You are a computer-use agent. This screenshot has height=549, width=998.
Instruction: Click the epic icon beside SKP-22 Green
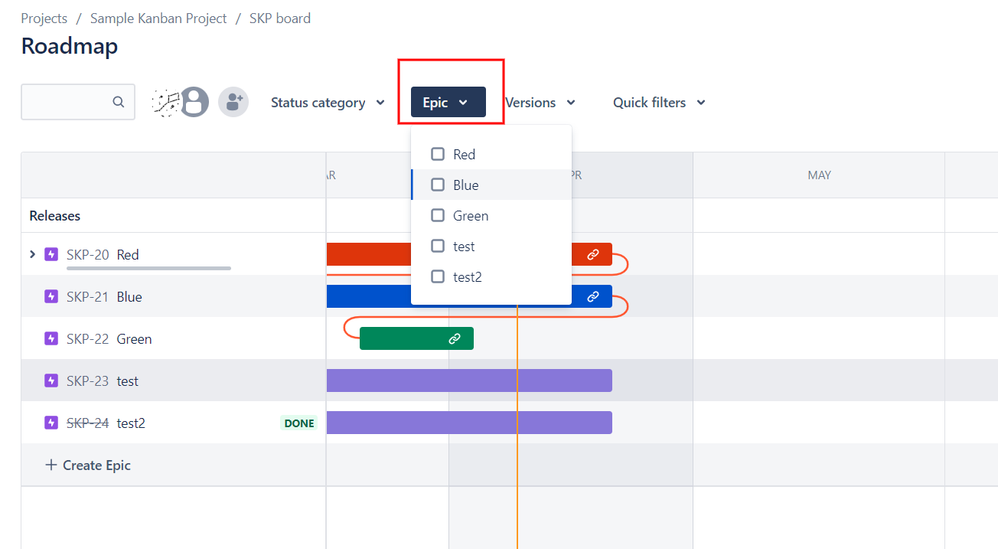(x=52, y=339)
